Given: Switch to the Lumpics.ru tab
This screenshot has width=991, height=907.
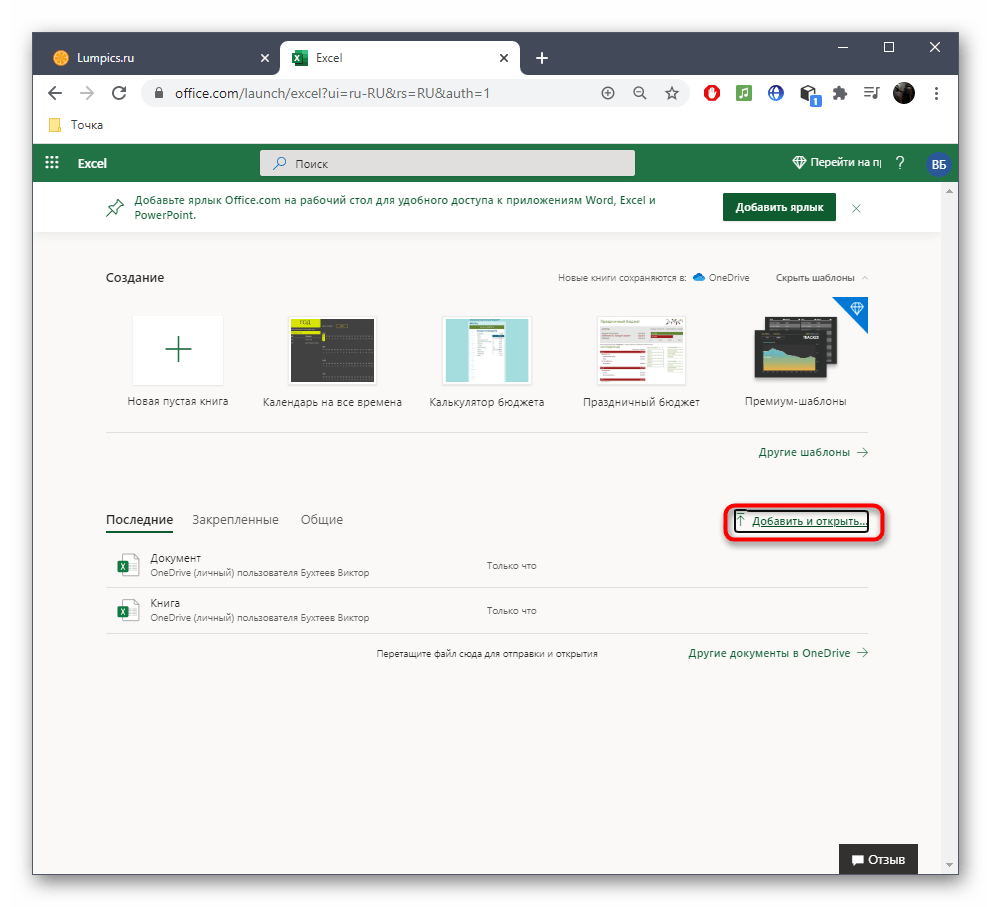Looking at the screenshot, I should click(x=158, y=58).
